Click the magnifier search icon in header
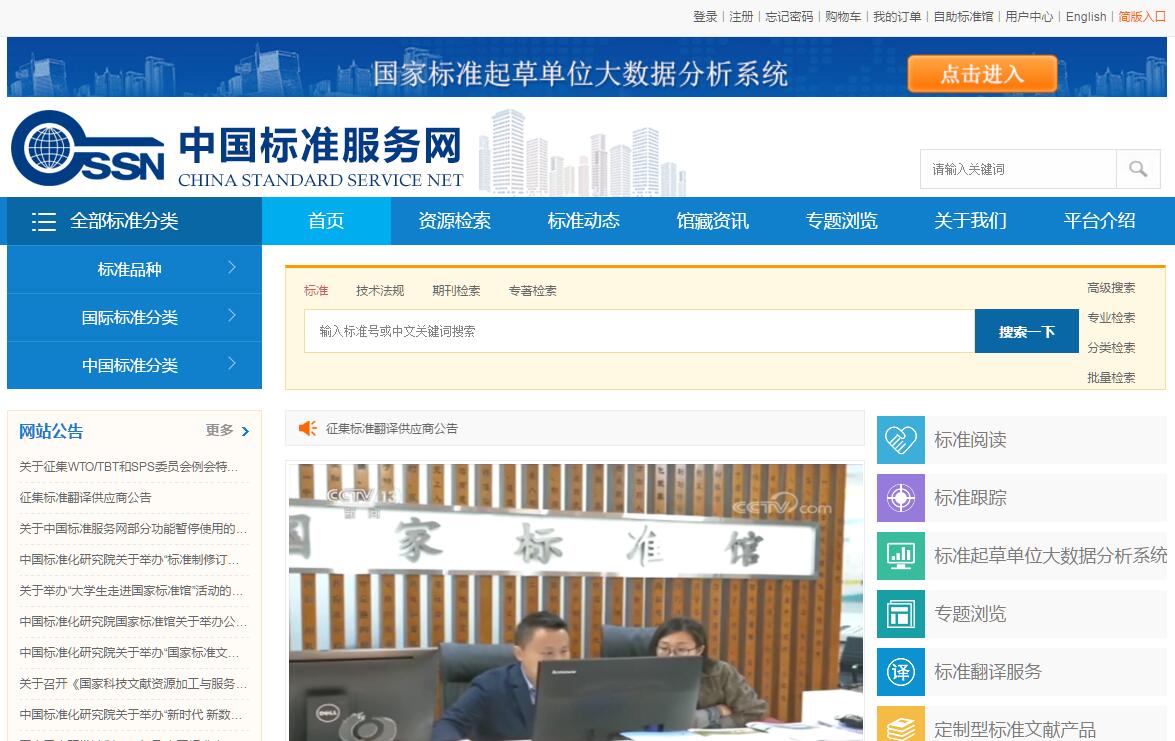1175x741 pixels. point(1138,169)
